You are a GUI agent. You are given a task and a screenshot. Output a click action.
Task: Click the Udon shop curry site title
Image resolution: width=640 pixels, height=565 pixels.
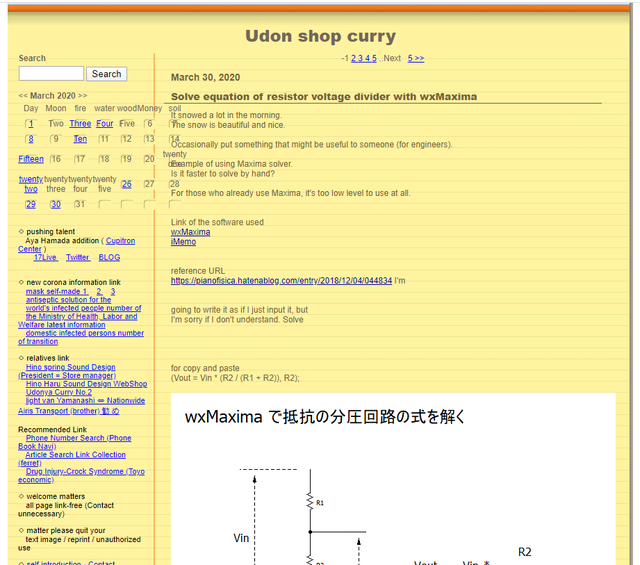point(320,36)
